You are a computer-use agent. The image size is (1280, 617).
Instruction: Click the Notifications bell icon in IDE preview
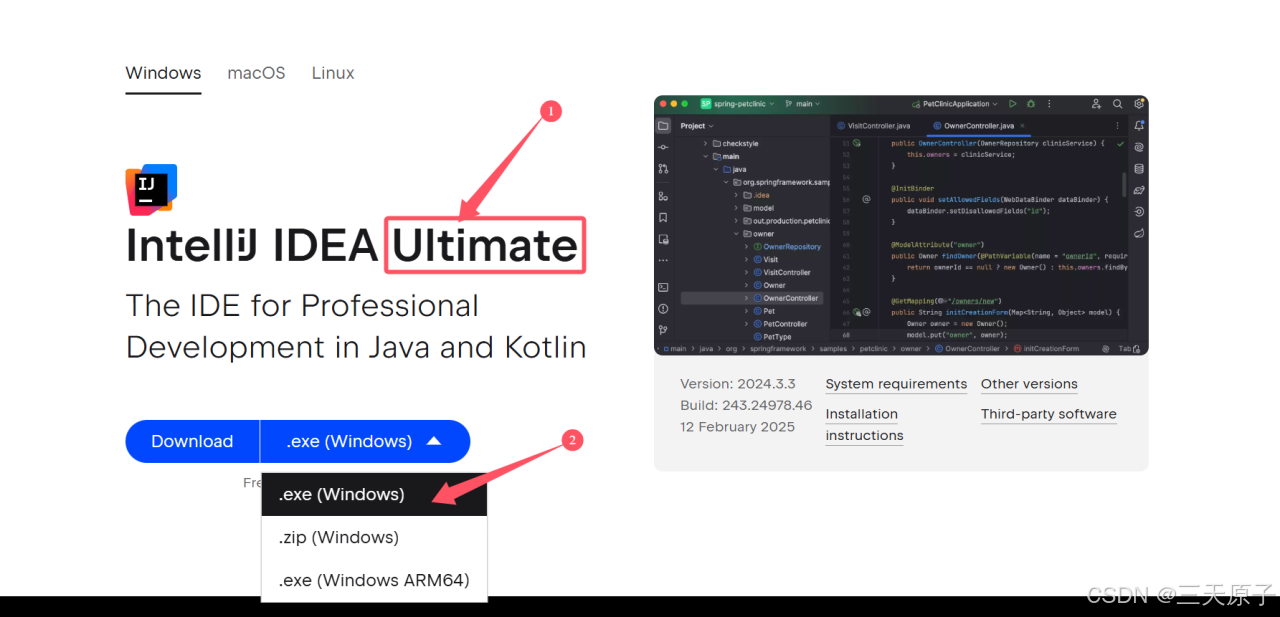click(1139, 126)
